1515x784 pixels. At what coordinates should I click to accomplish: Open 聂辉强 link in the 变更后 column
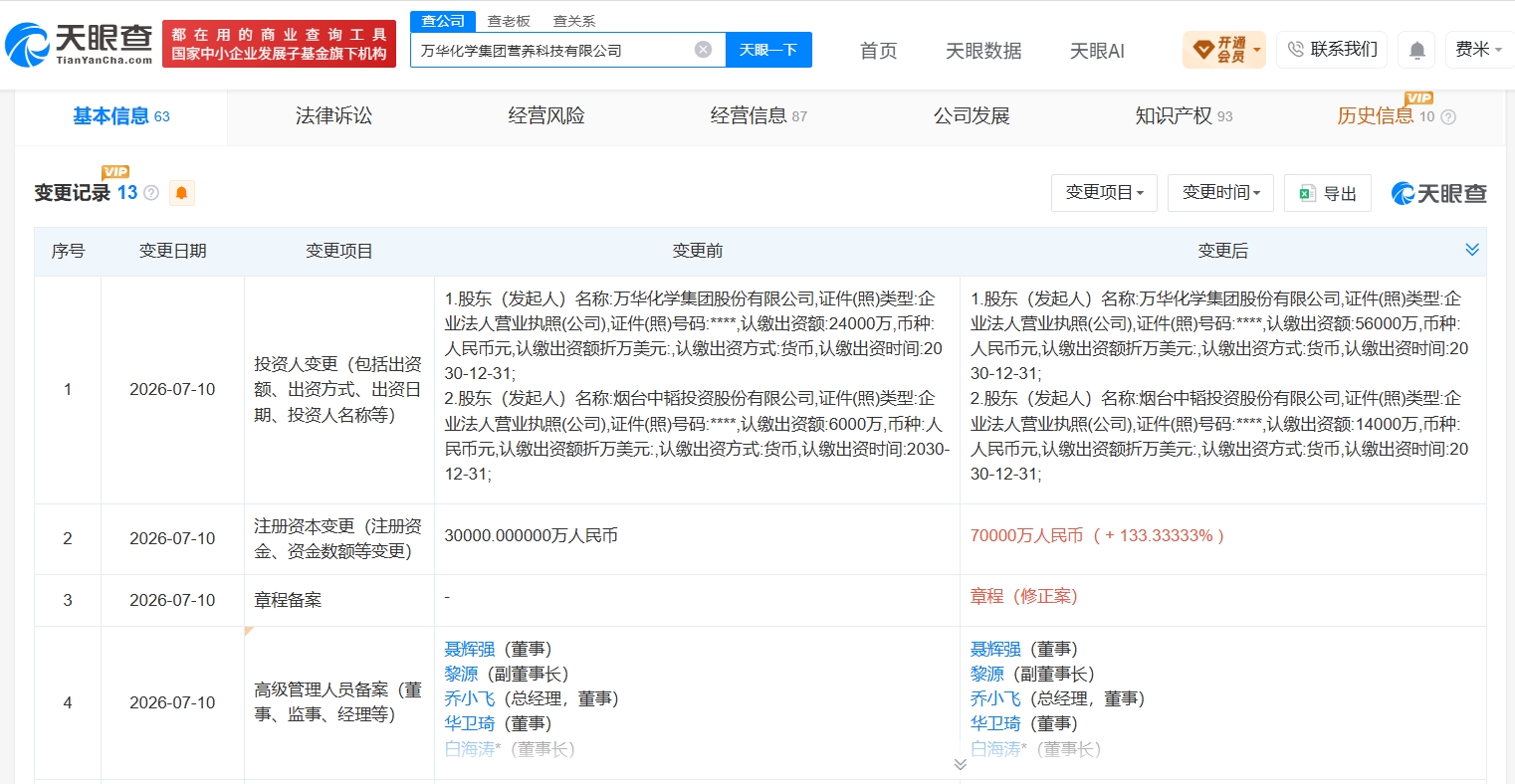point(996,649)
